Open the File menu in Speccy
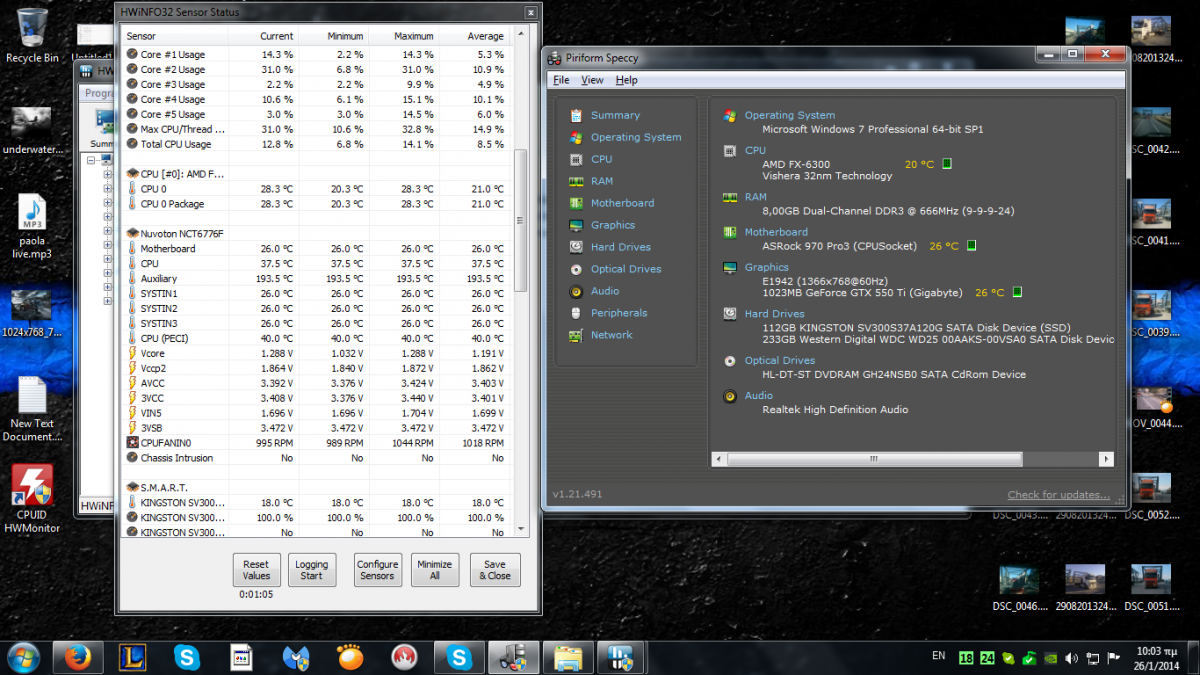 point(561,80)
